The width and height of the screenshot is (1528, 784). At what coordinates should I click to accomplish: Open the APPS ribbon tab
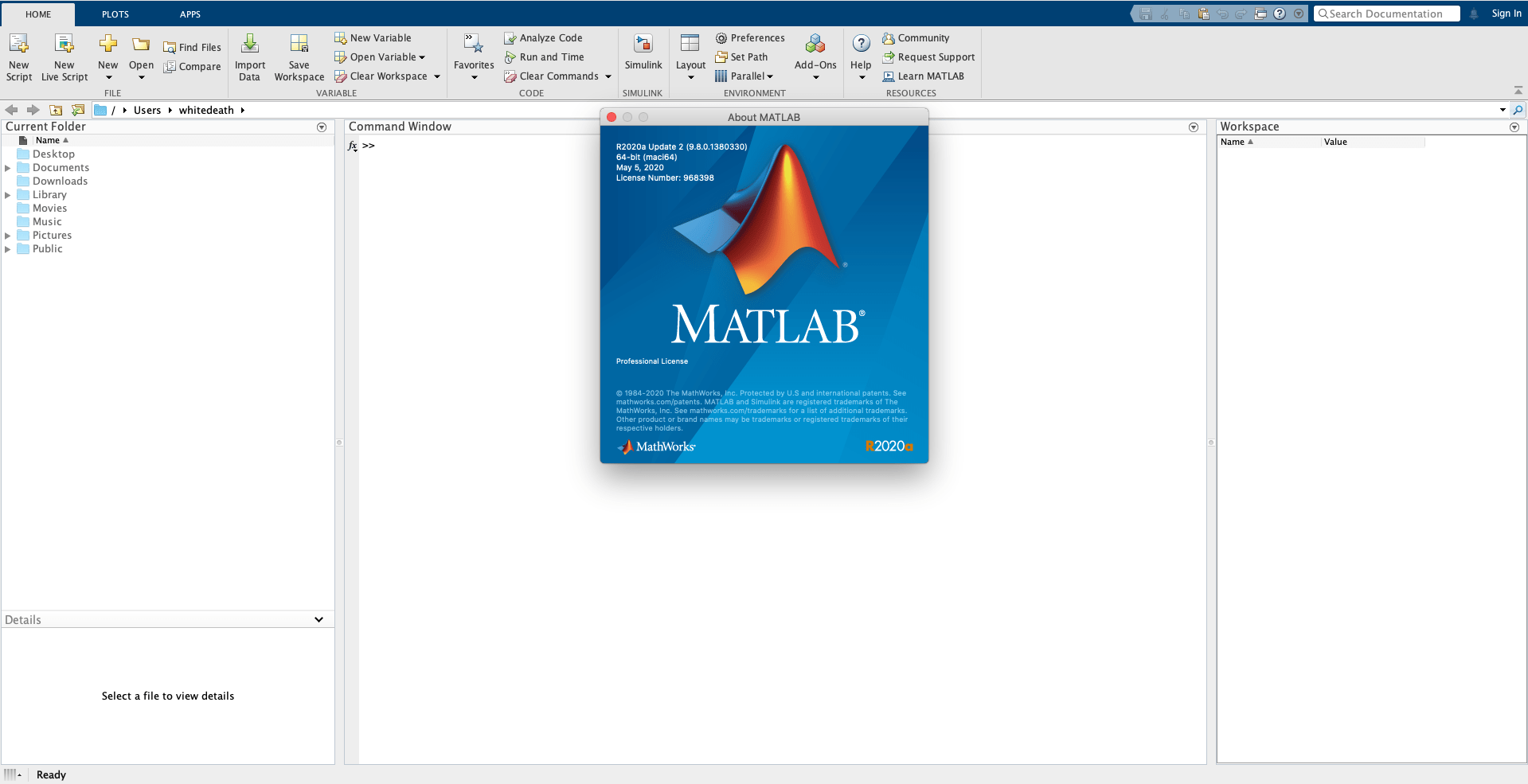(x=190, y=14)
